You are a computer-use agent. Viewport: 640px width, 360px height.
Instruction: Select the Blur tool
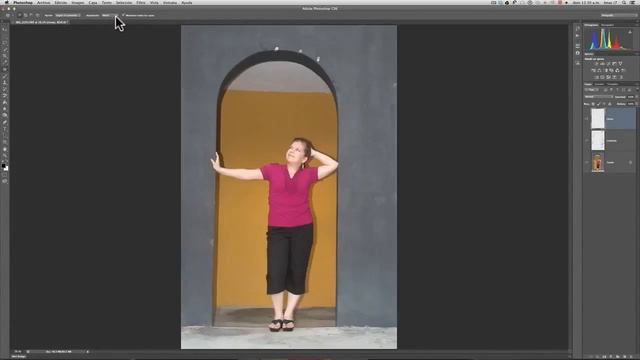point(5,109)
